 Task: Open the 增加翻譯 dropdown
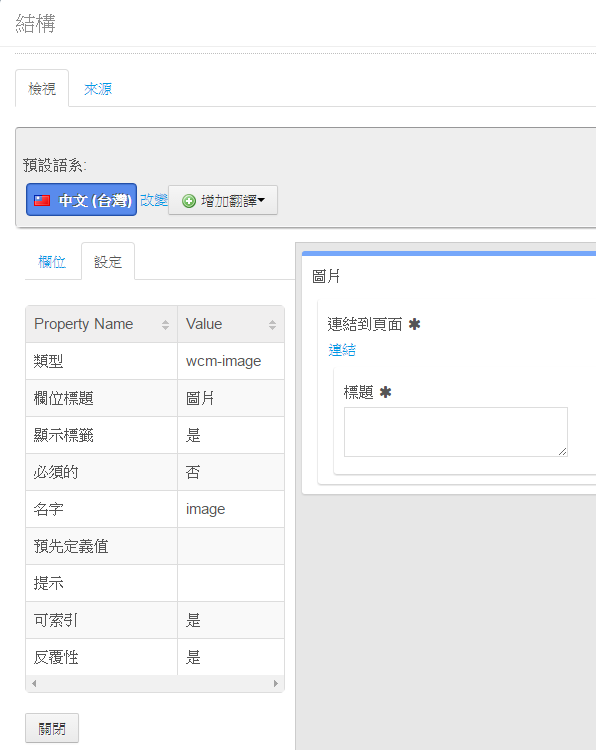pyautogui.click(x=223, y=200)
